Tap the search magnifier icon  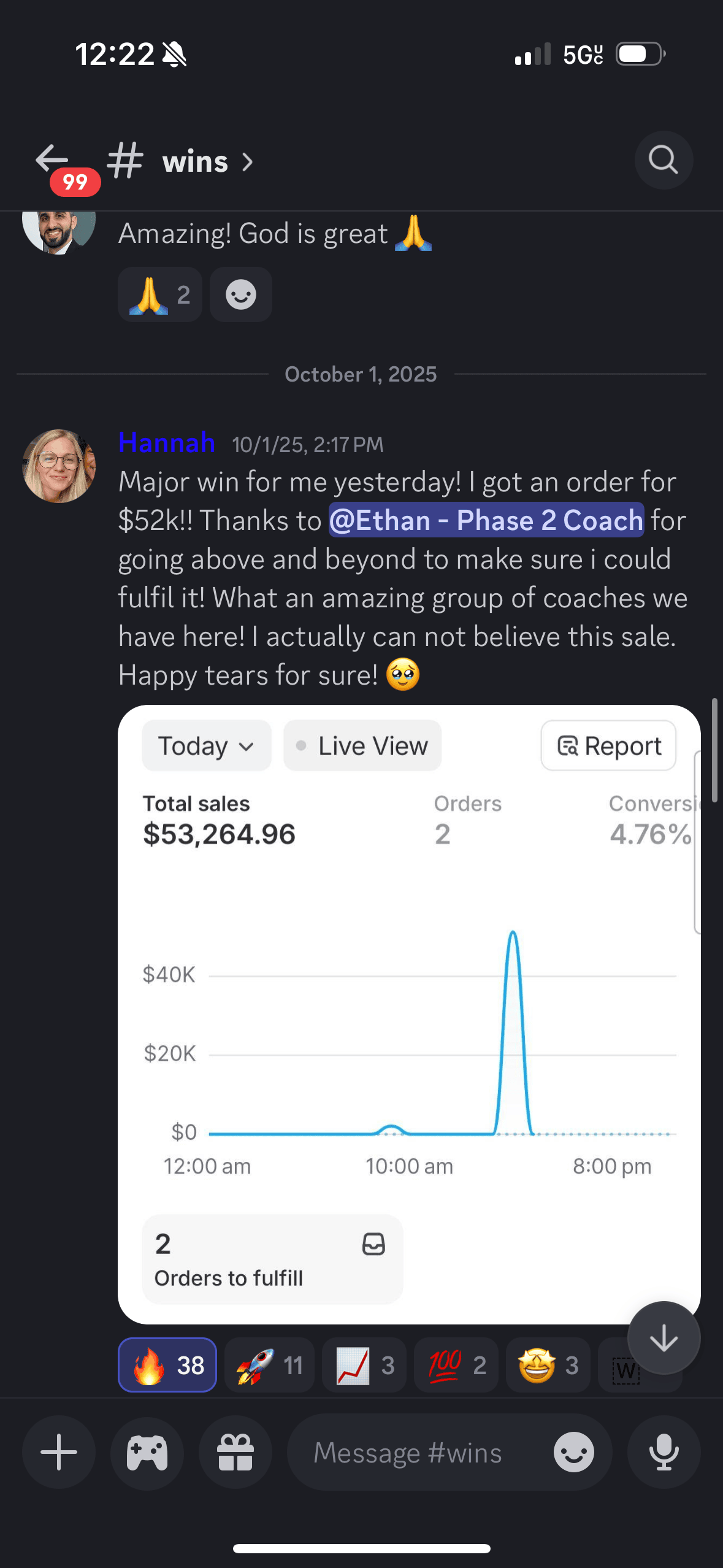coord(664,161)
